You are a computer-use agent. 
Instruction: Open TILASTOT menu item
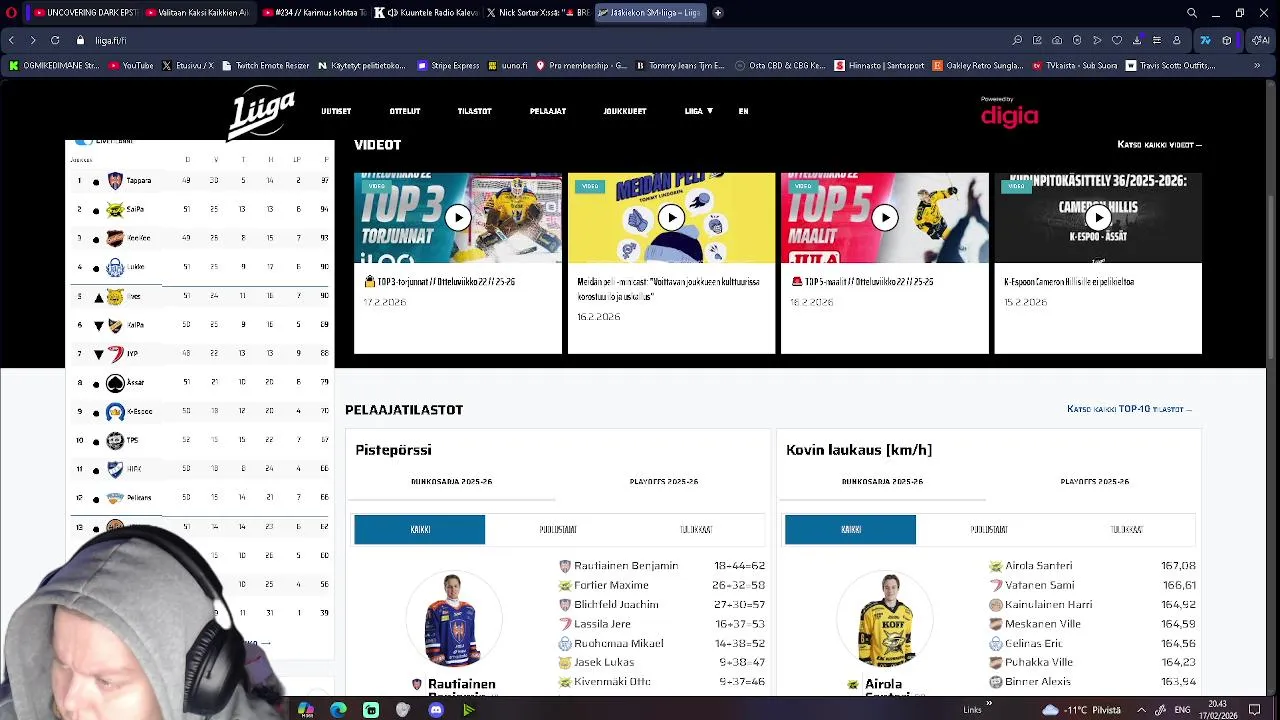pos(474,111)
